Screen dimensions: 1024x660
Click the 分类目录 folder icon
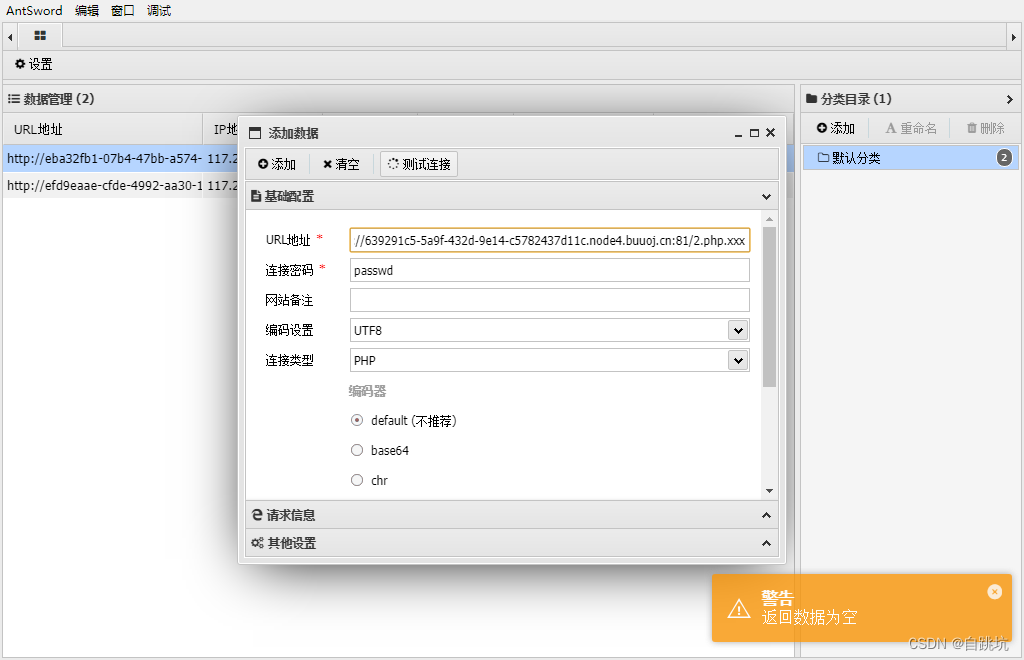(x=811, y=99)
